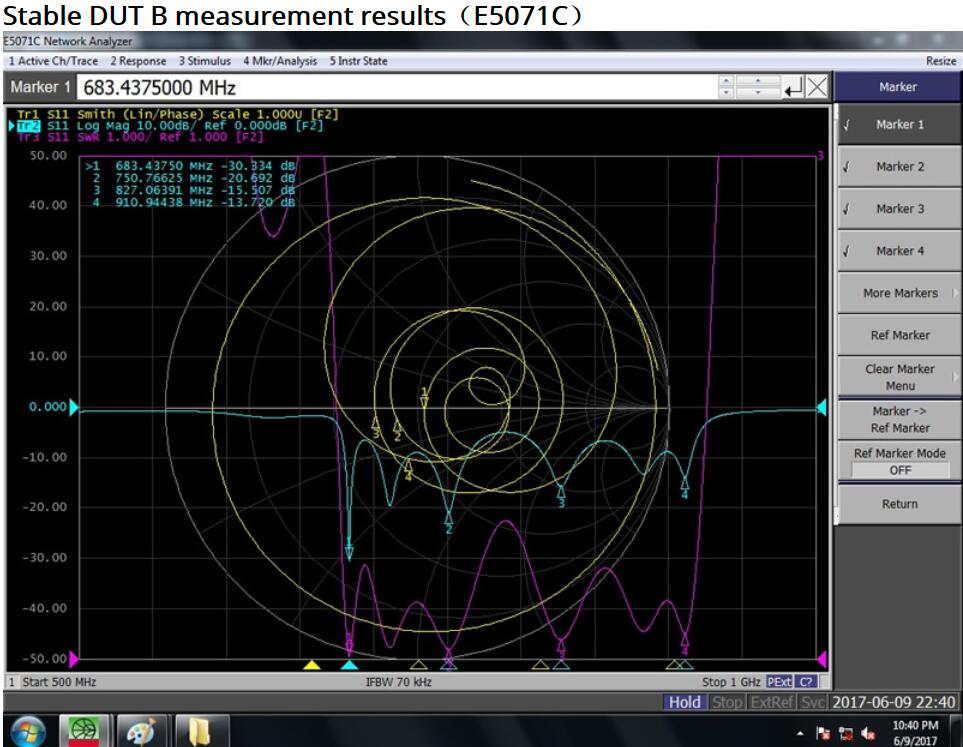Click the wide coarse step-down arrow button
Image resolution: width=963 pixels, height=747 pixels.
758,93
